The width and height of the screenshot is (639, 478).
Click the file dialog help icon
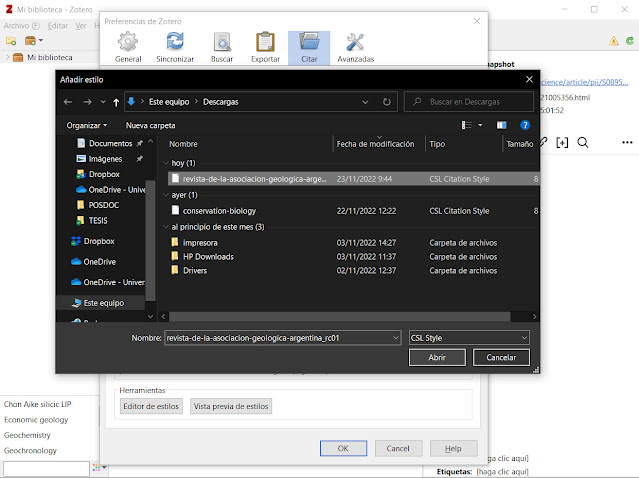tap(525, 125)
